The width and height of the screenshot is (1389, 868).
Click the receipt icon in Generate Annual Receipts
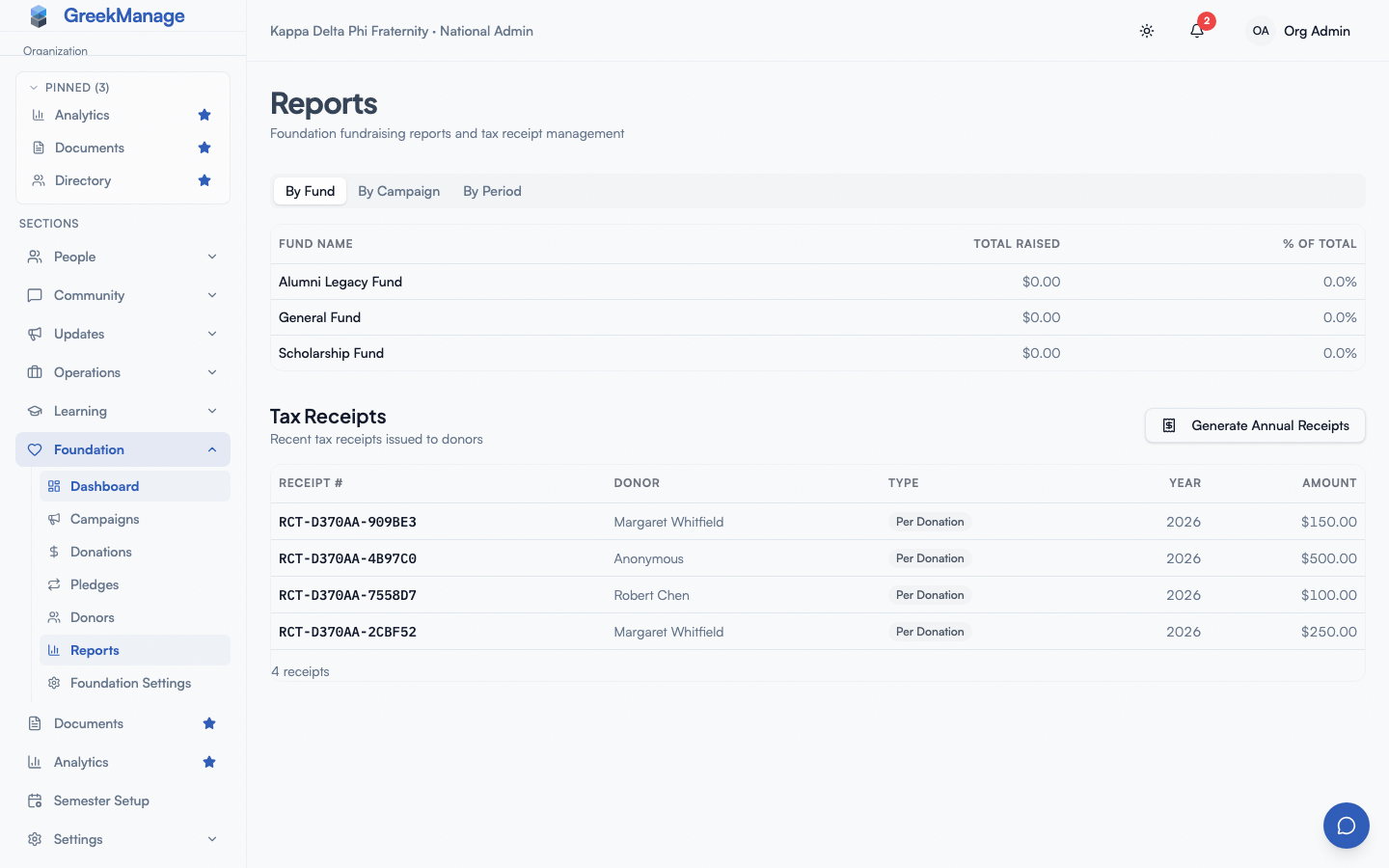pos(1169,425)
